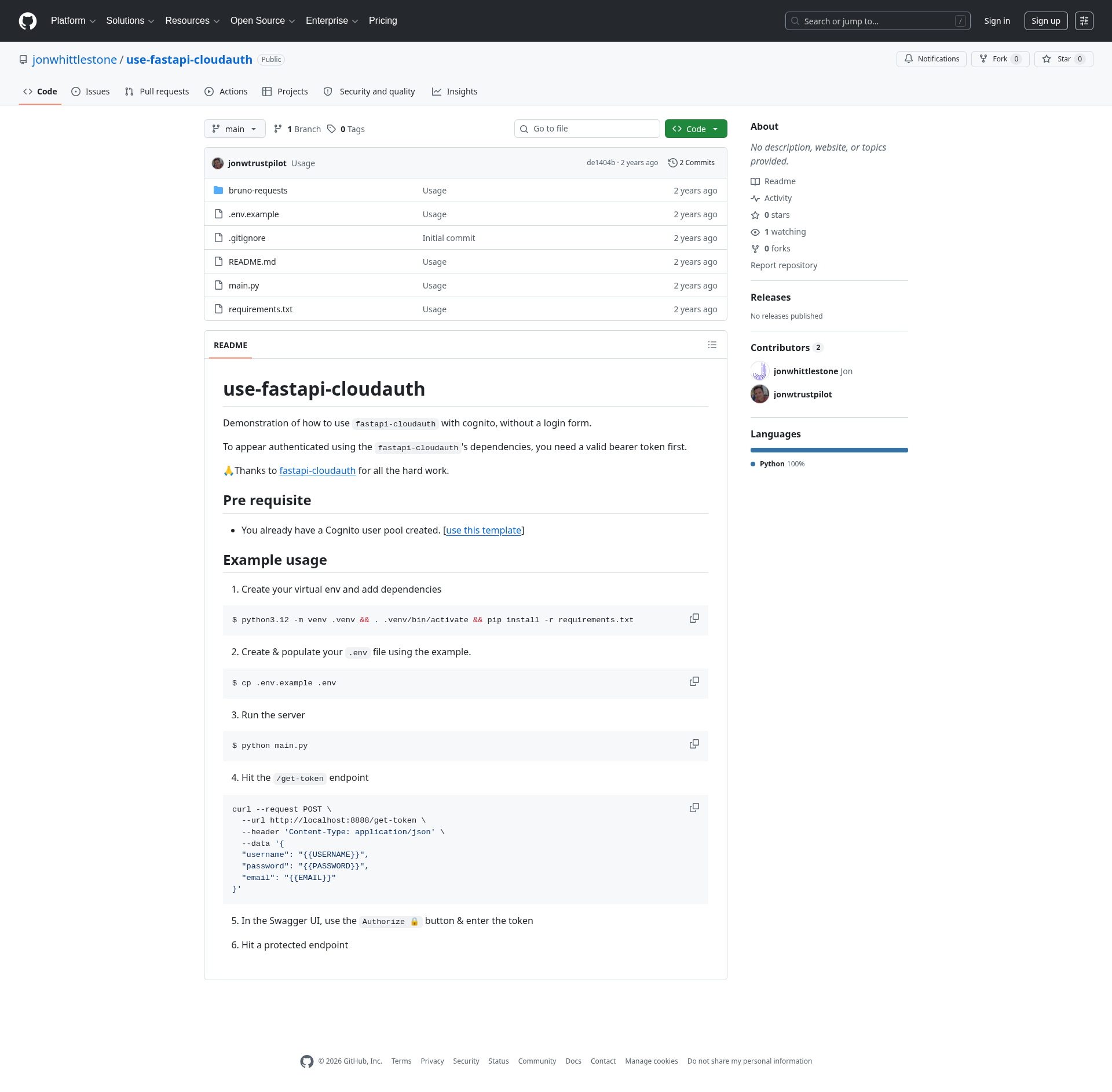This screenshot has height=1092, width=1112.
Task: Expand the Solutions menu
Action: (x=130, y=21)
